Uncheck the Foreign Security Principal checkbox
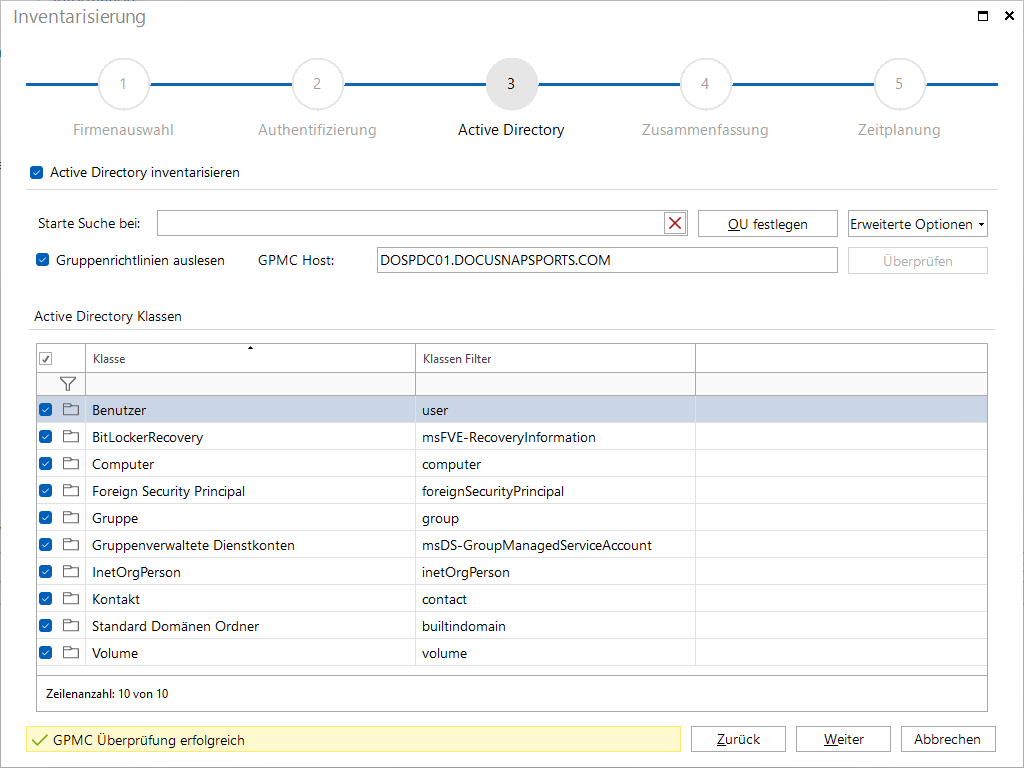This screenshot has height=768, width=1024. pyautogui.click(x=45, y=490)
